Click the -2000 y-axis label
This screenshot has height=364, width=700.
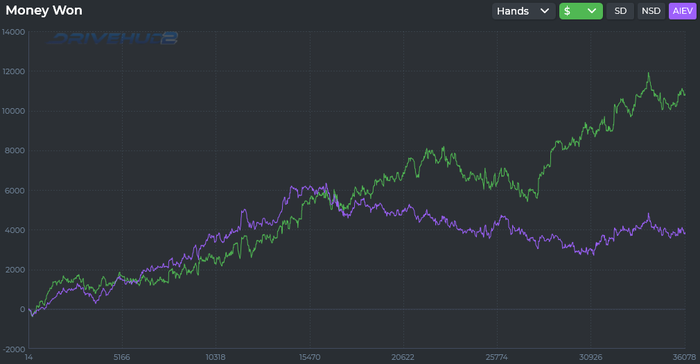(x=13, y=349)
